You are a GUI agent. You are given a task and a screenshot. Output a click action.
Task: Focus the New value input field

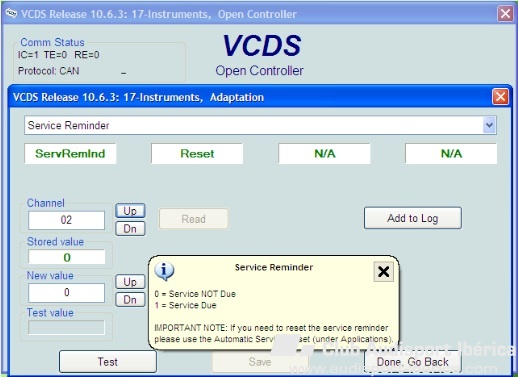point(66,292)
